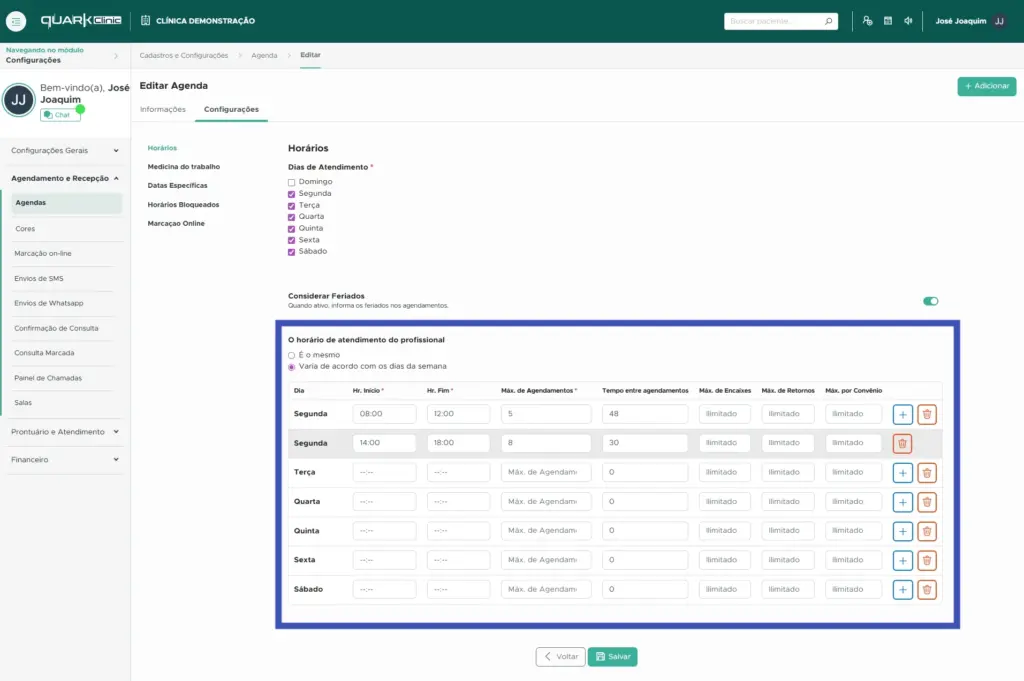Click the hamburger menu icon in header
1024x681 pixels.
point(17,21)
